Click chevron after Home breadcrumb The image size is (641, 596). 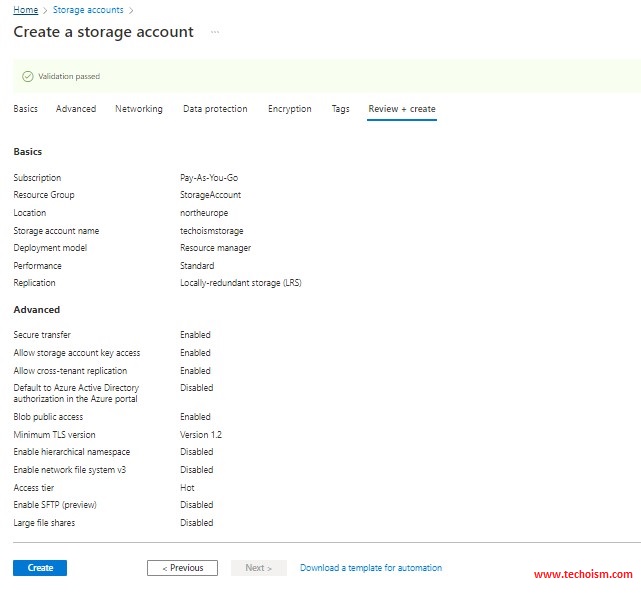tap(45, 10)
